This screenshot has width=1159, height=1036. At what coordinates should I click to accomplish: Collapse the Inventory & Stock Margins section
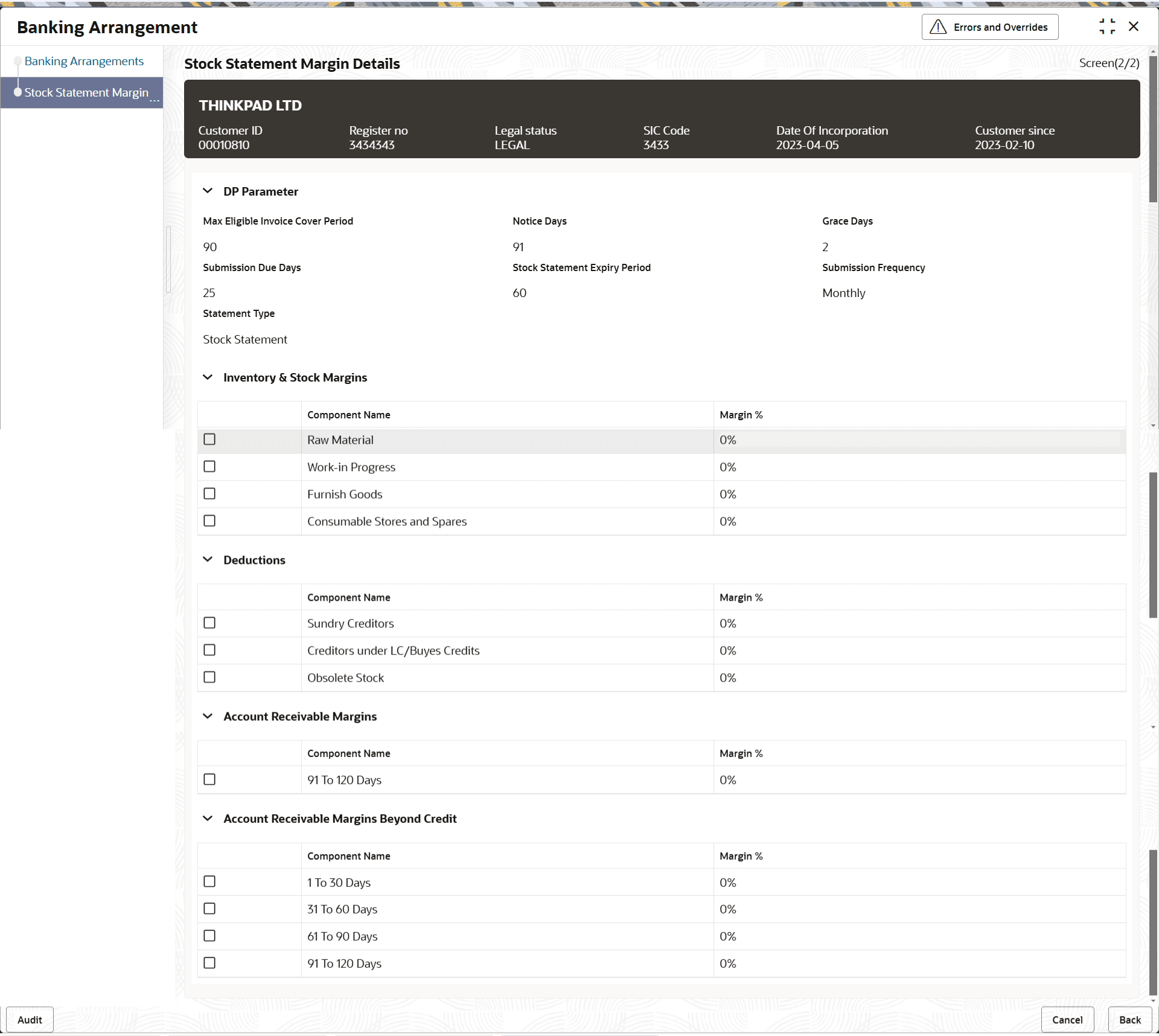pyautogui.click(x=208, y=377)
